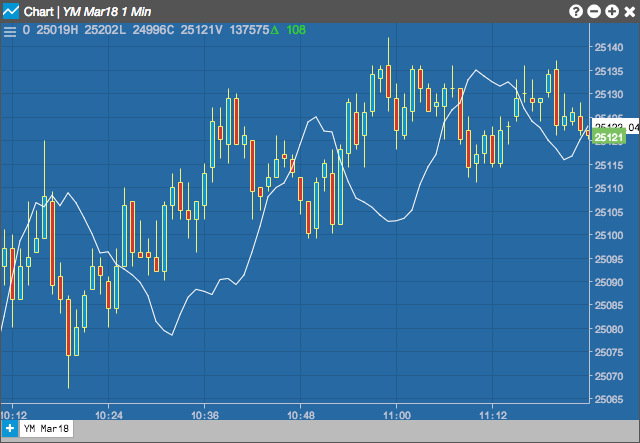Click the 25110 price axis label
640x443 pixels.
(x=609, y=188)
